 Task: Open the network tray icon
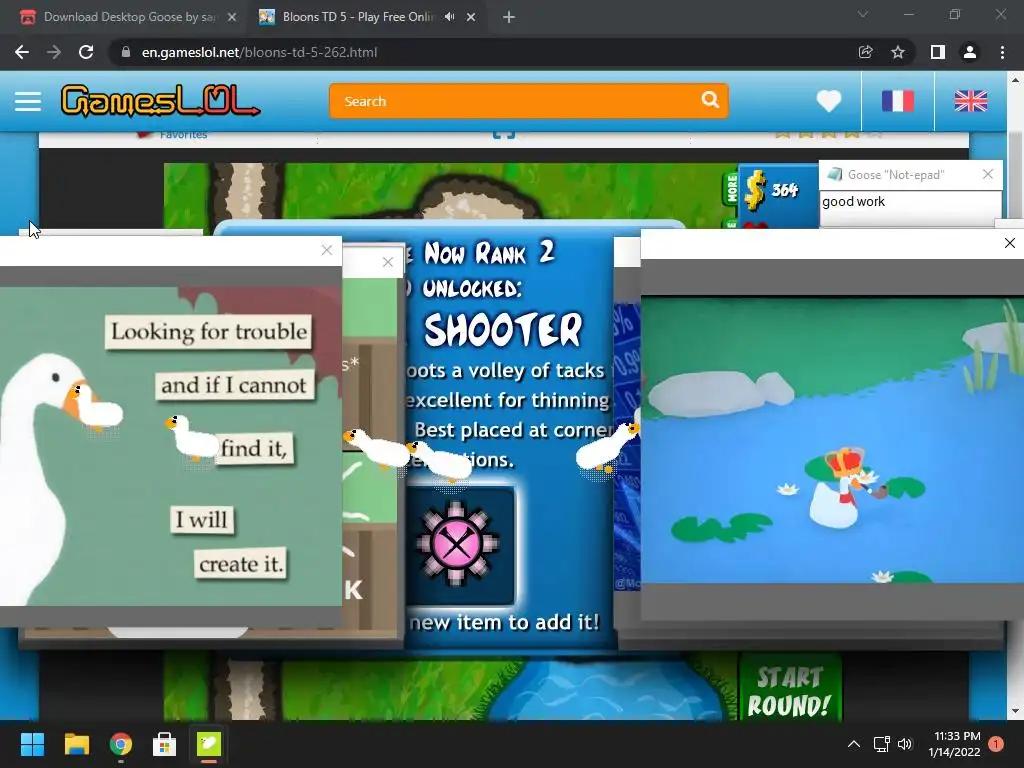(x=882, y=744)
